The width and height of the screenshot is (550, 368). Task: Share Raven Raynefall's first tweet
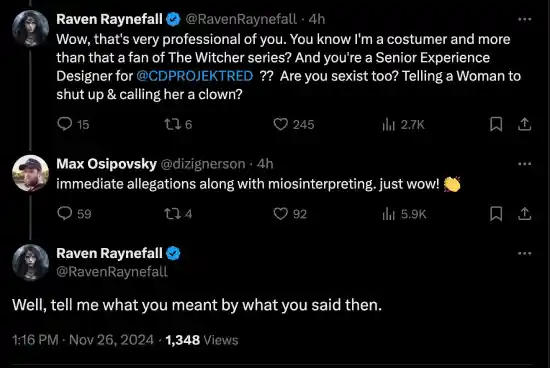(524, 124)
